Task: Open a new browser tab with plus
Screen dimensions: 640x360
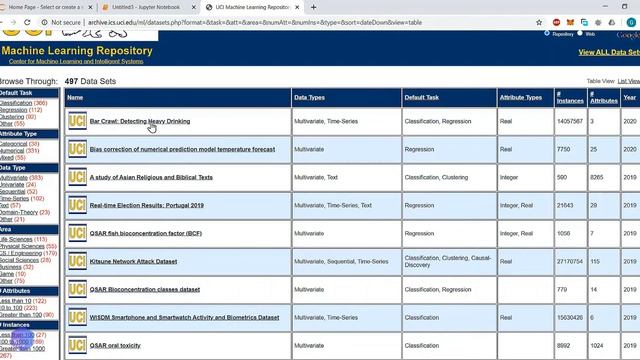Action: [313, 7]
